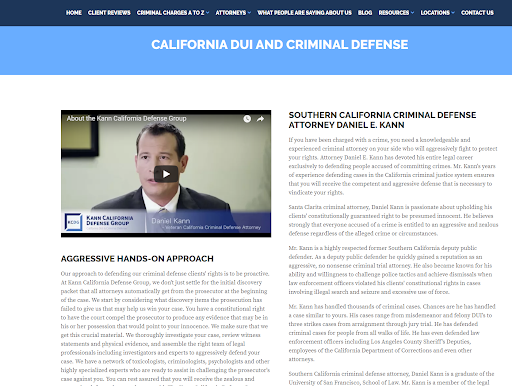
Task: Open Client Reviews page
Action: click(x=109, y=13)
